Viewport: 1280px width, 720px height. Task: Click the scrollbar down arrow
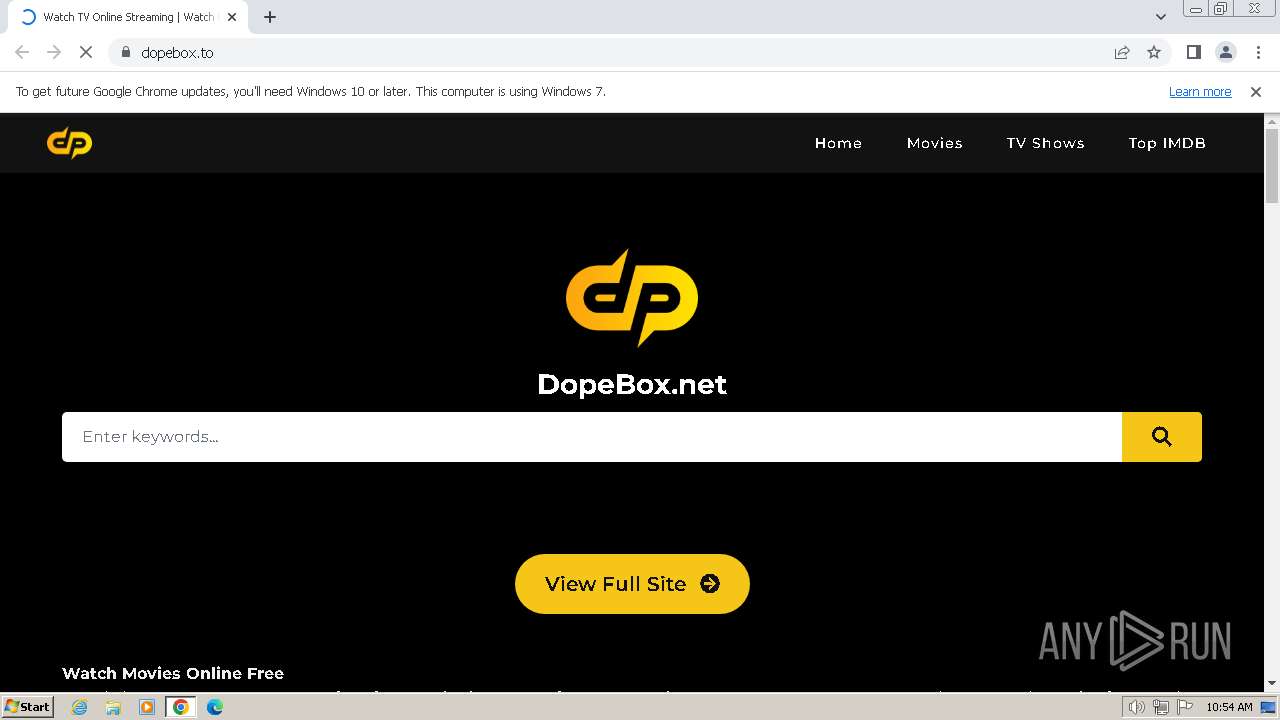[x=1272, y=684]
